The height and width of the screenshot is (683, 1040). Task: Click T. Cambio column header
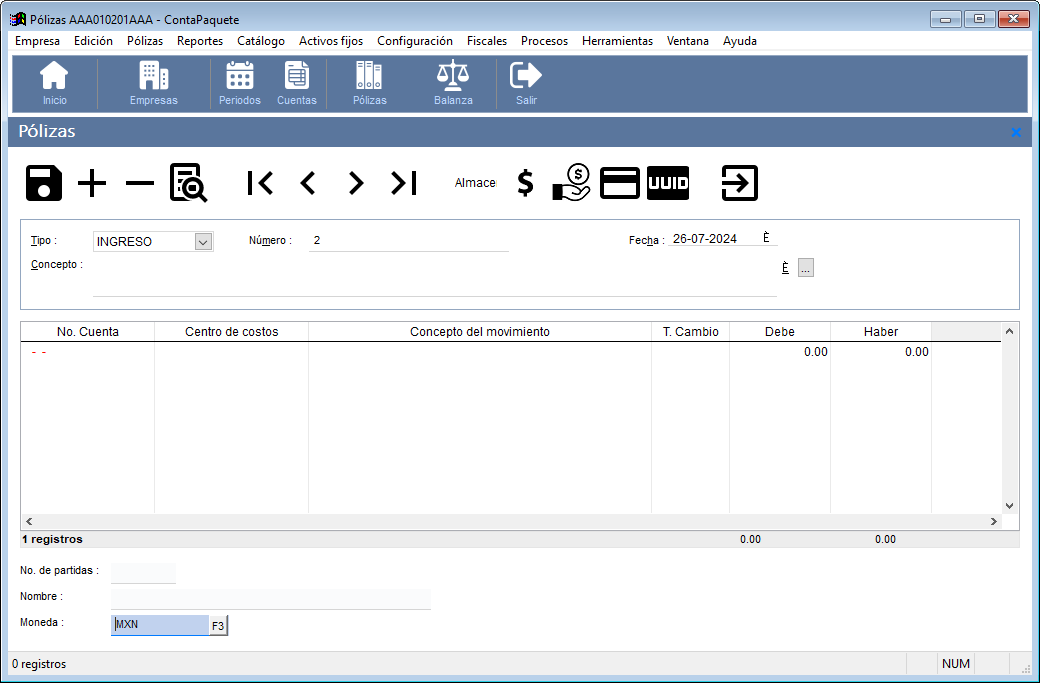click(x=690, y=332)
